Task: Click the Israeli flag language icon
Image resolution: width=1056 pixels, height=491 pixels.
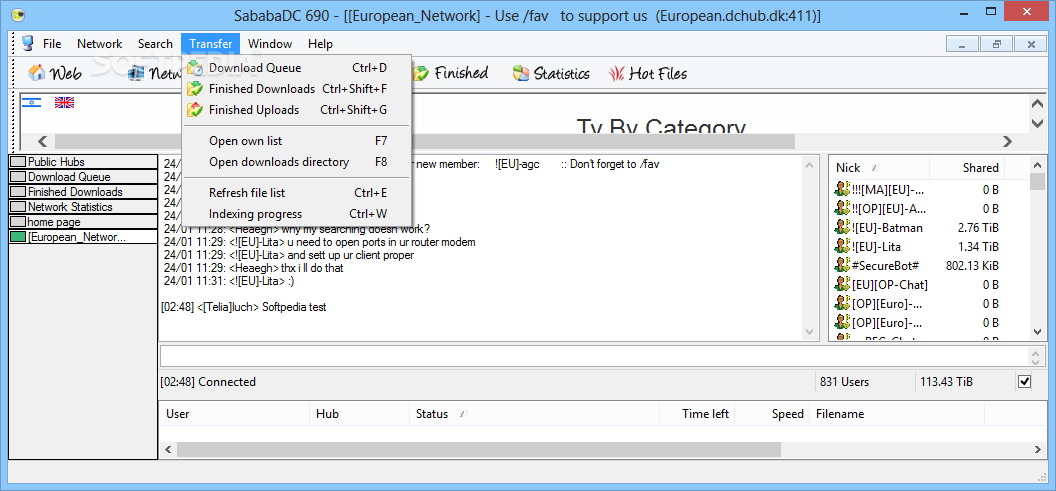Action: [32, 102]
